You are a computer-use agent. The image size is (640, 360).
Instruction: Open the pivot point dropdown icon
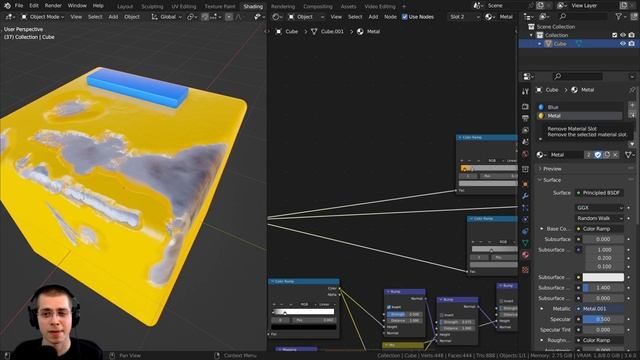point(191,17)
